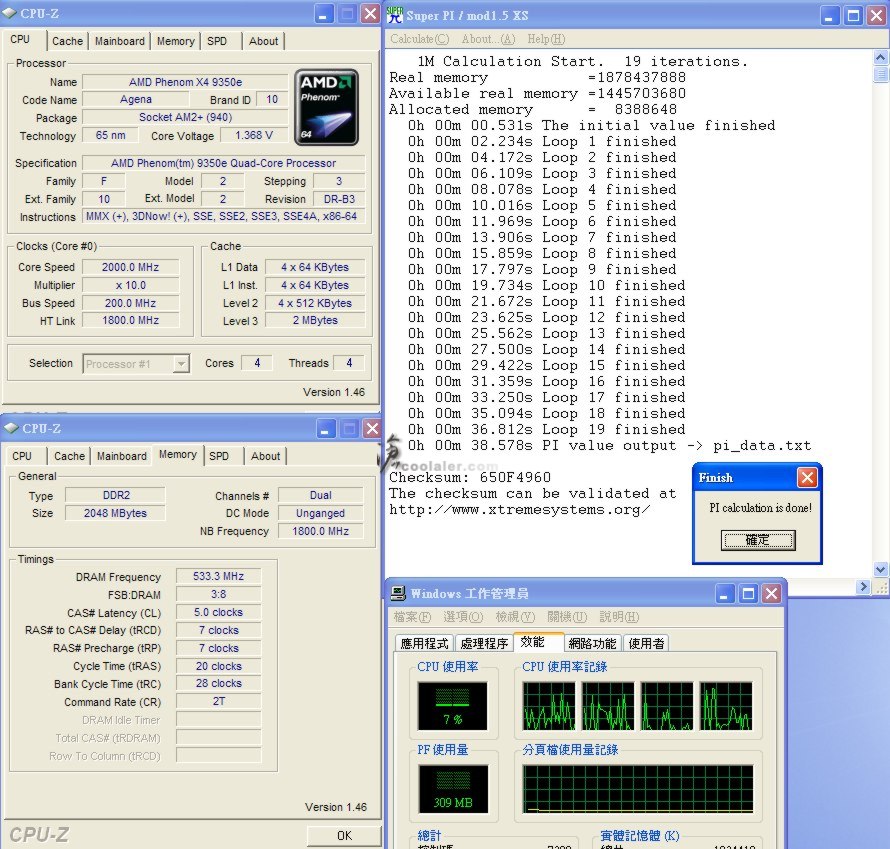Screen dimensions: 890x849
Task: Click the CPU-Z icon in the lower CPU-Z title bar
Action: pos(11,428)
